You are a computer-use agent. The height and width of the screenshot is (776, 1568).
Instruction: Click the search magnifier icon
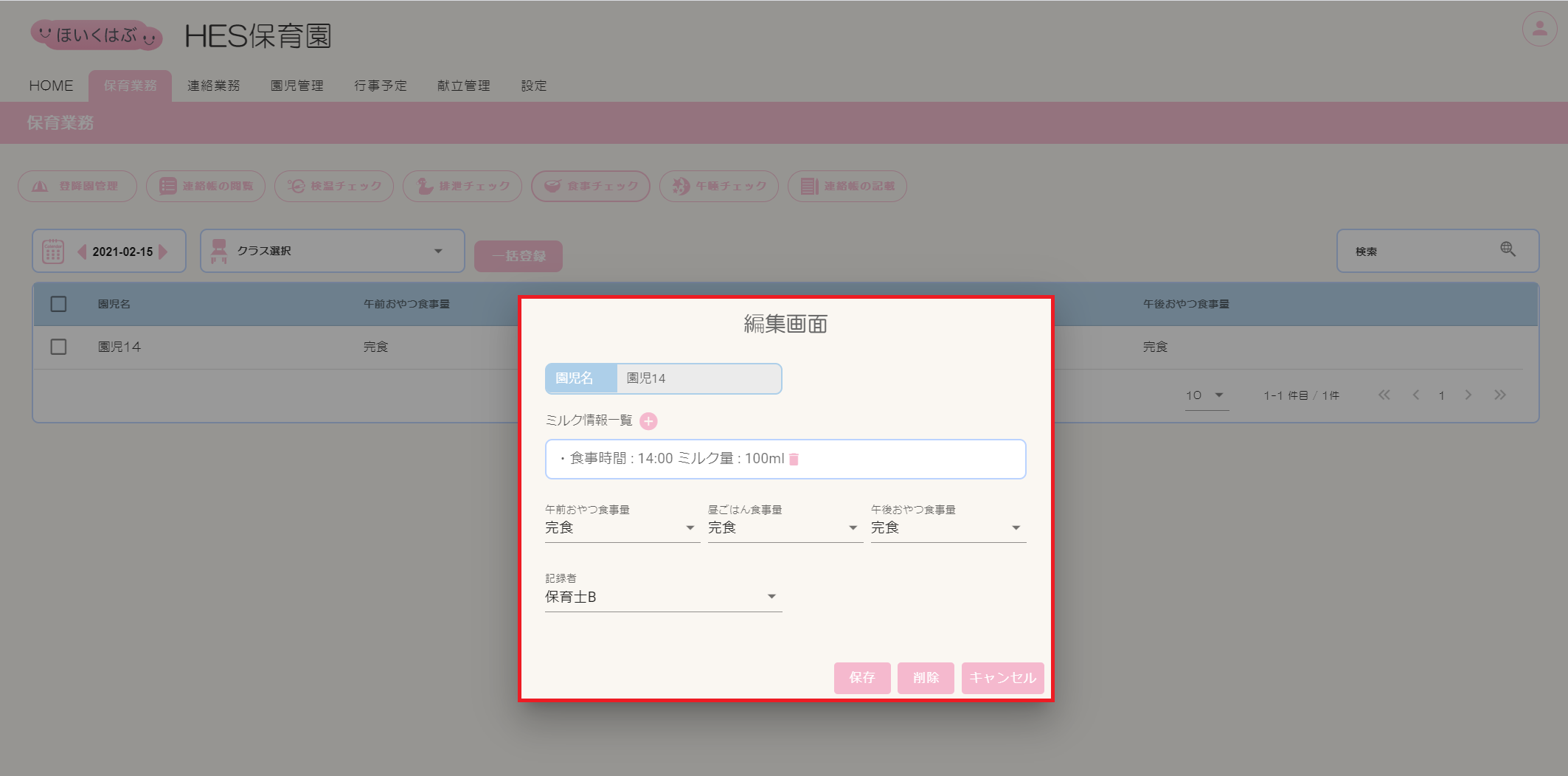[x=1508, y=249]
